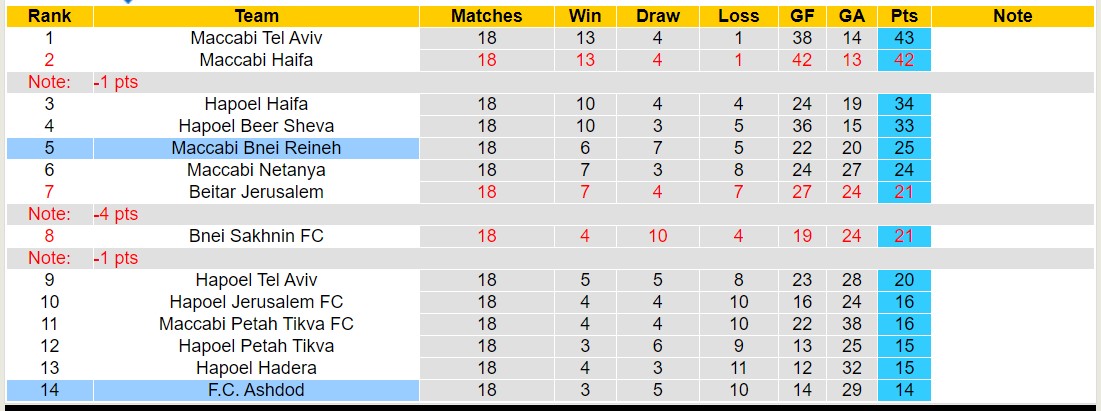Click the Pts column header
Screen dimensions: 1101x411
[904, 16]
